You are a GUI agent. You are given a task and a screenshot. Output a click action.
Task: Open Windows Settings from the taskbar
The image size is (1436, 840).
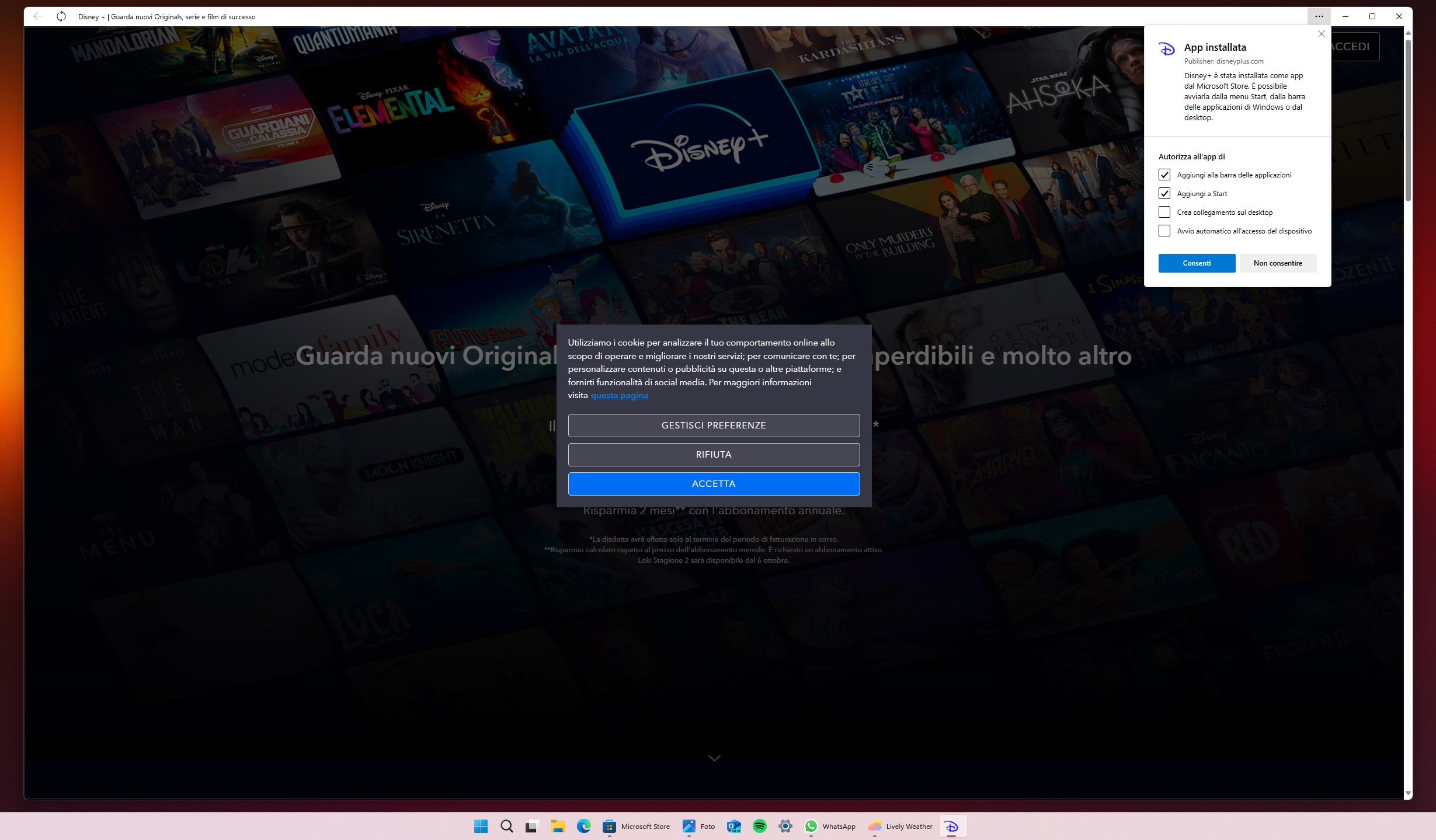pos(785,826)
